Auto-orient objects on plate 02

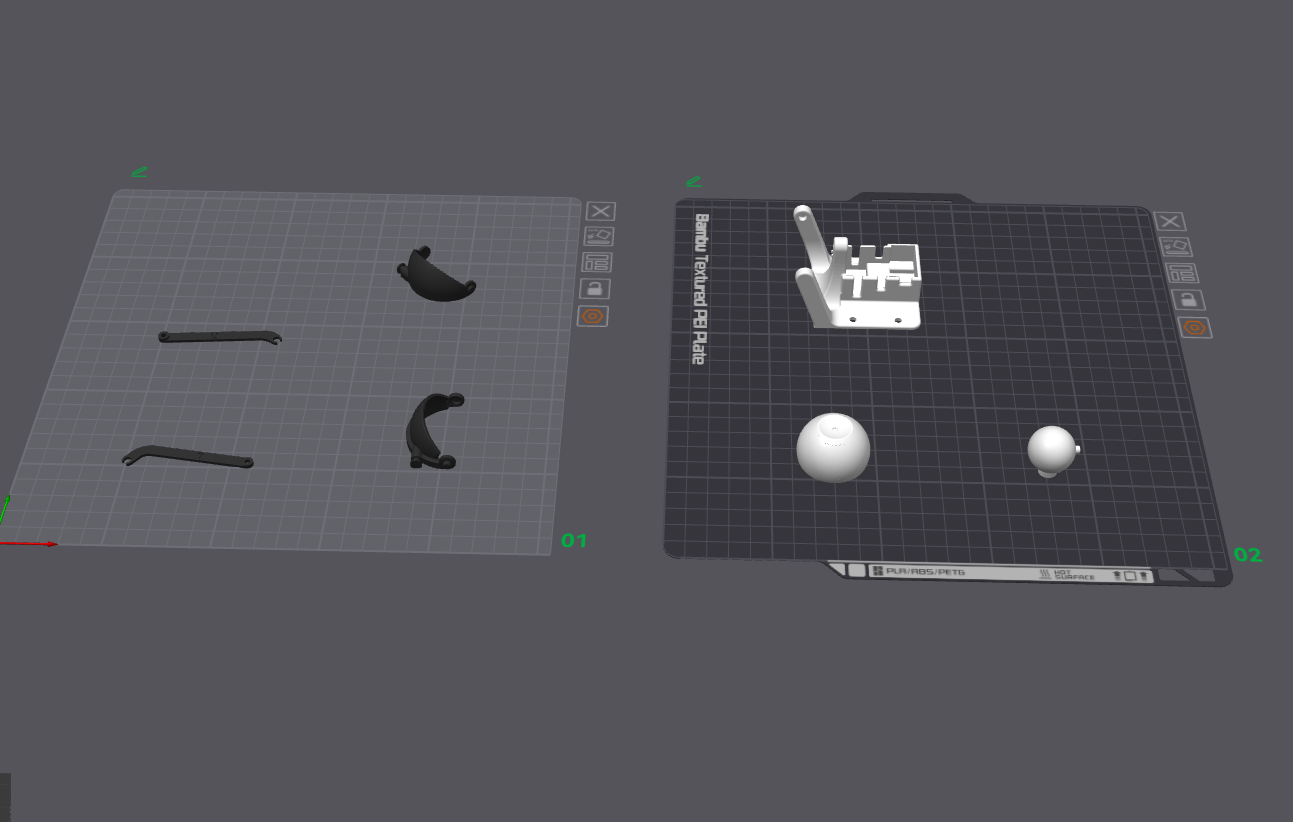[x=1175, y=247]
